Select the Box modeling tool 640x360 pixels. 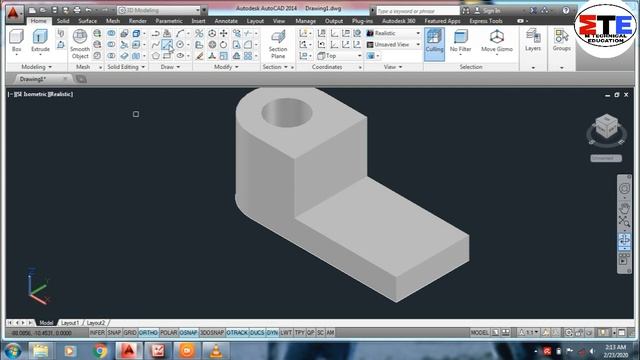coord(16,41)
